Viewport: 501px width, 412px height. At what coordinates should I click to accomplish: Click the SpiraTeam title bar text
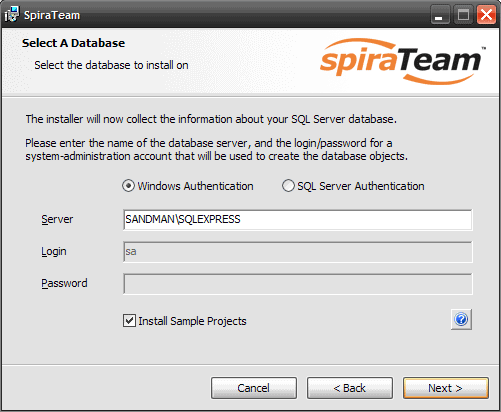point(52,15)
